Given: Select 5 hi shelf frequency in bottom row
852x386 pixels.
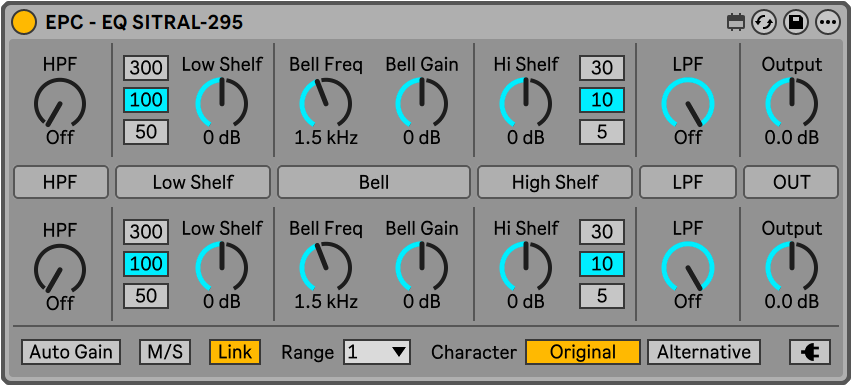Looking at the screenshot, I should [602, 296].
